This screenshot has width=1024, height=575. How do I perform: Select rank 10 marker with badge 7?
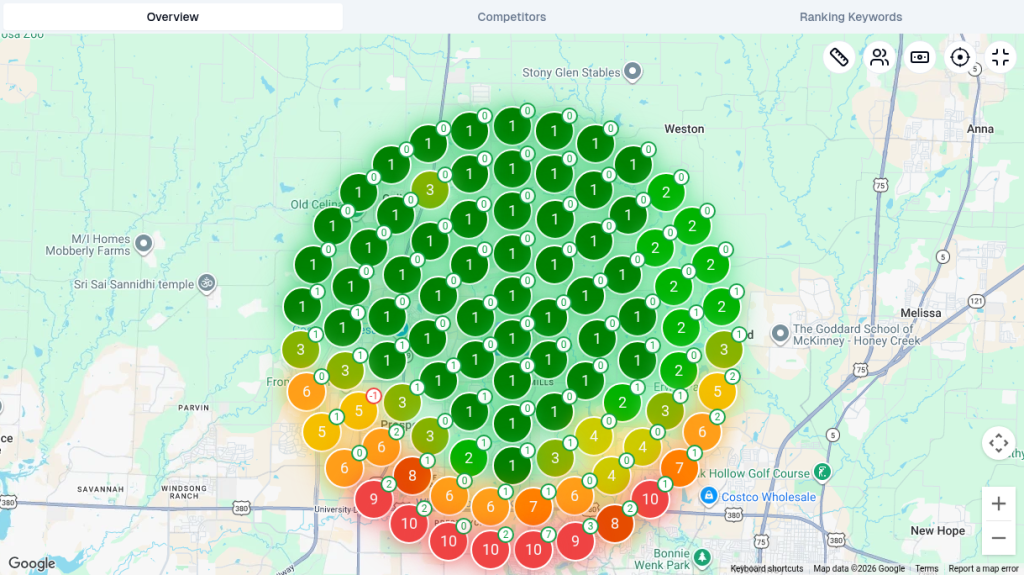click(x=534, y=549)
